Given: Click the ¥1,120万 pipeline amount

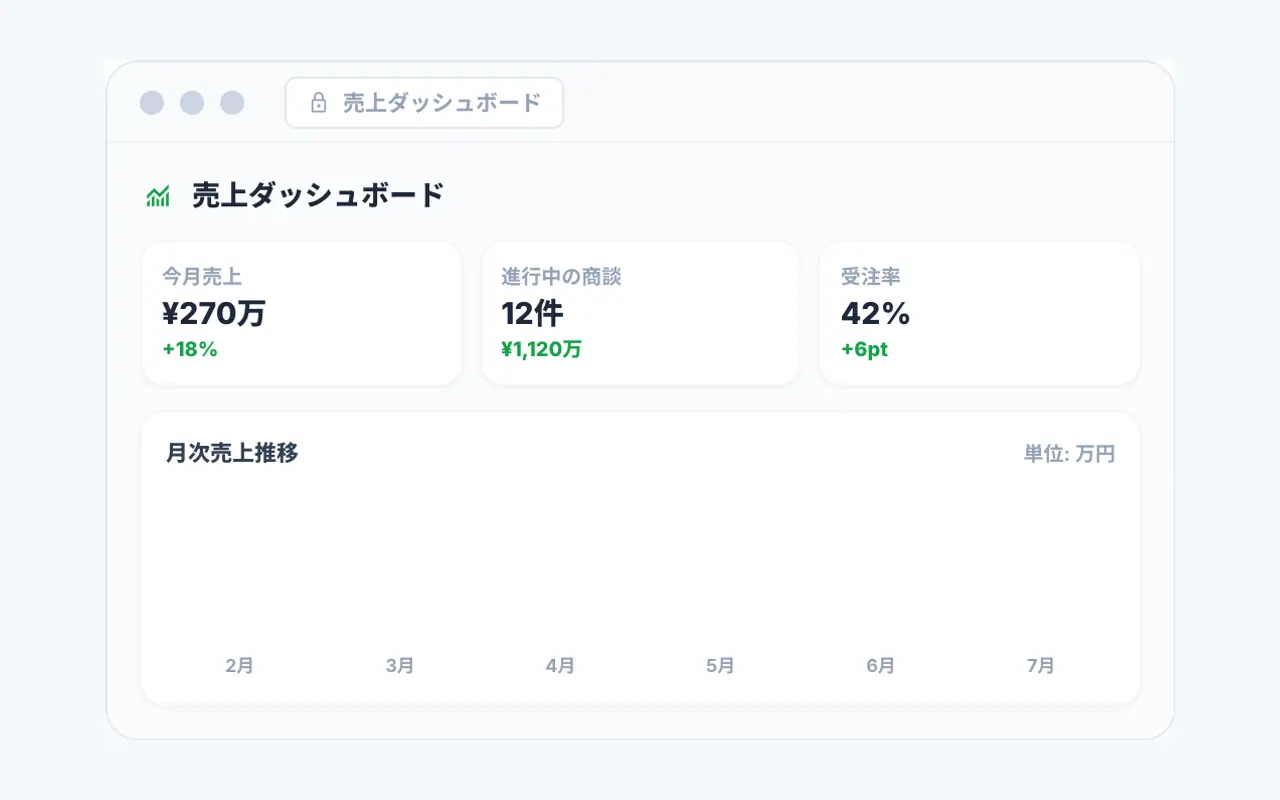Looking at the screenshot, I should coord(541,350).
